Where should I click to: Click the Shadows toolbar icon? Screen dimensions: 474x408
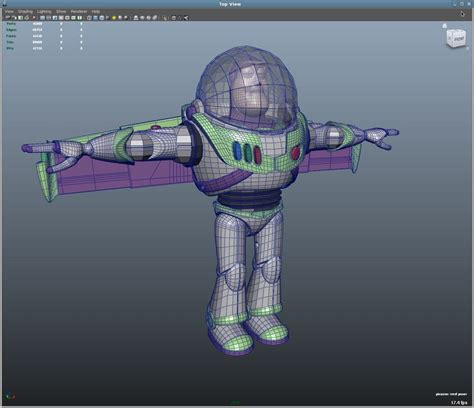[120, 18]
